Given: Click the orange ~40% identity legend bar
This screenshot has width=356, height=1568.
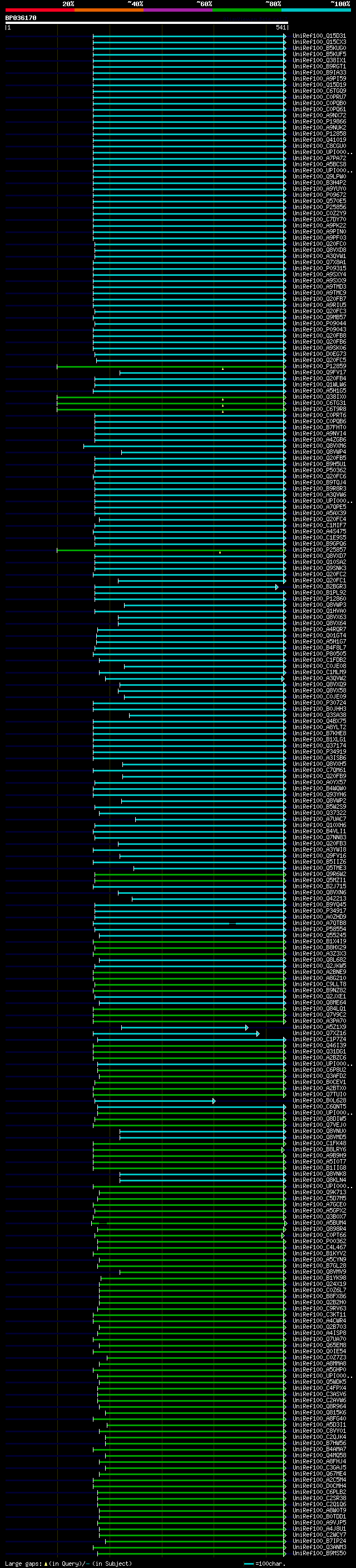Looking at the screenshot, I should [x=109, y=10].
